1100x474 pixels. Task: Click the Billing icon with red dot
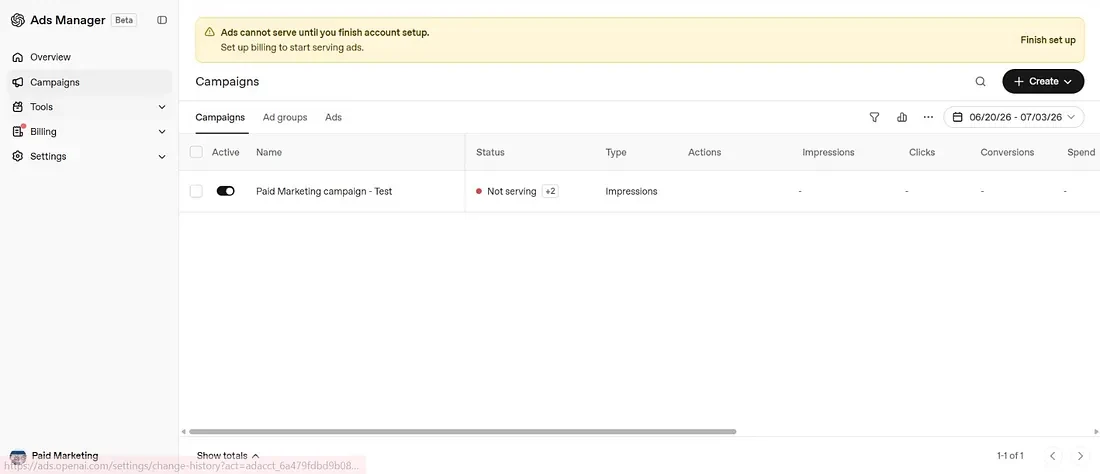coord(18,131)
